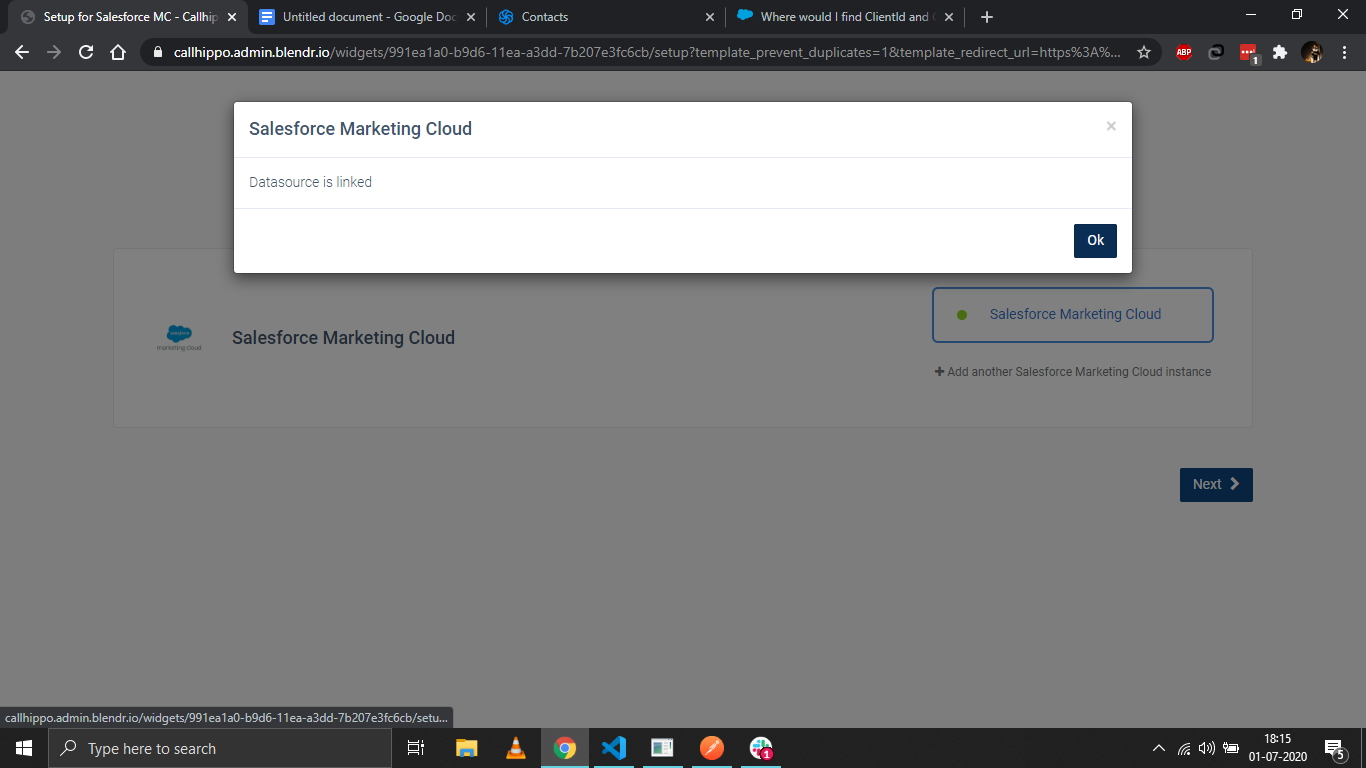Open the Chrome three-dot menu
This screenshot has width=1366, height=768.
[x=1343, y=52]
